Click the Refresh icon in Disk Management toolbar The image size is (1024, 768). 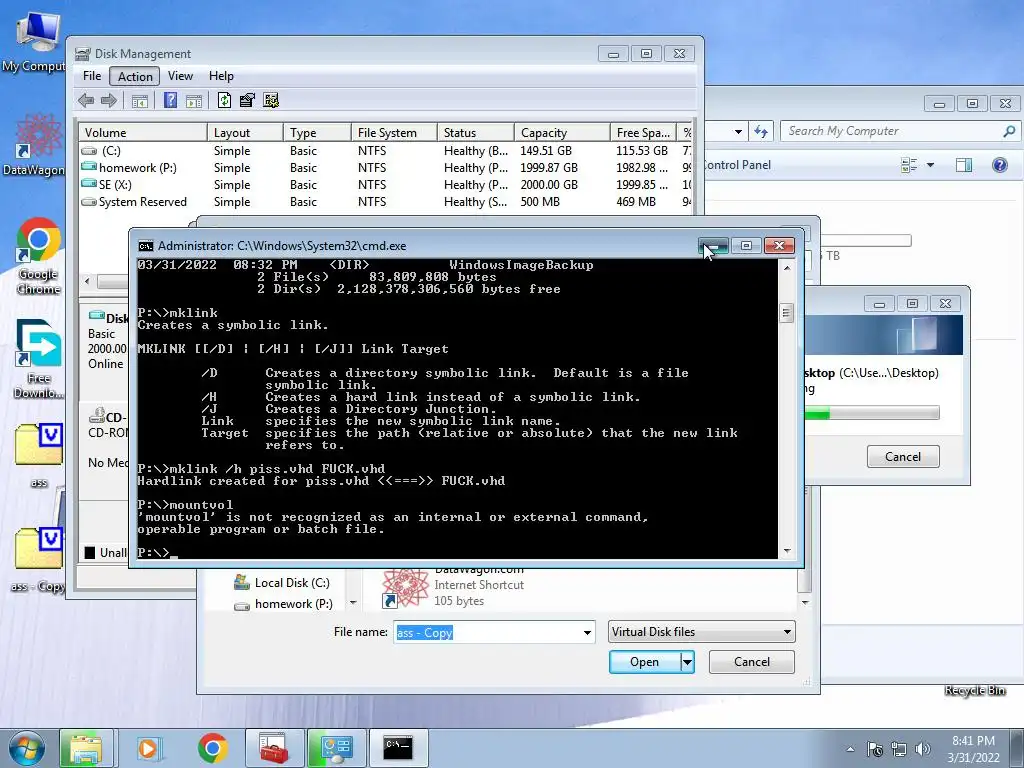224,100
